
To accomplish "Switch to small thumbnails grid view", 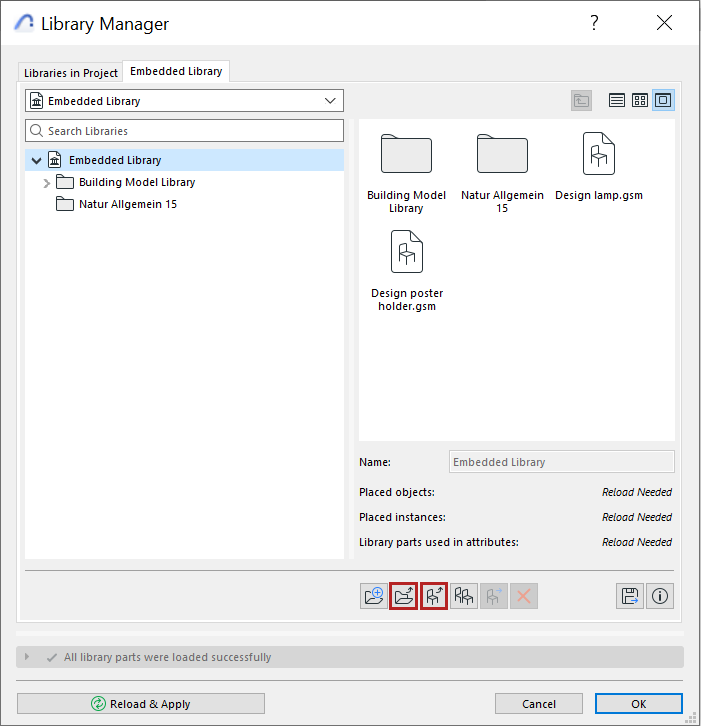I will tap(640, 100).
